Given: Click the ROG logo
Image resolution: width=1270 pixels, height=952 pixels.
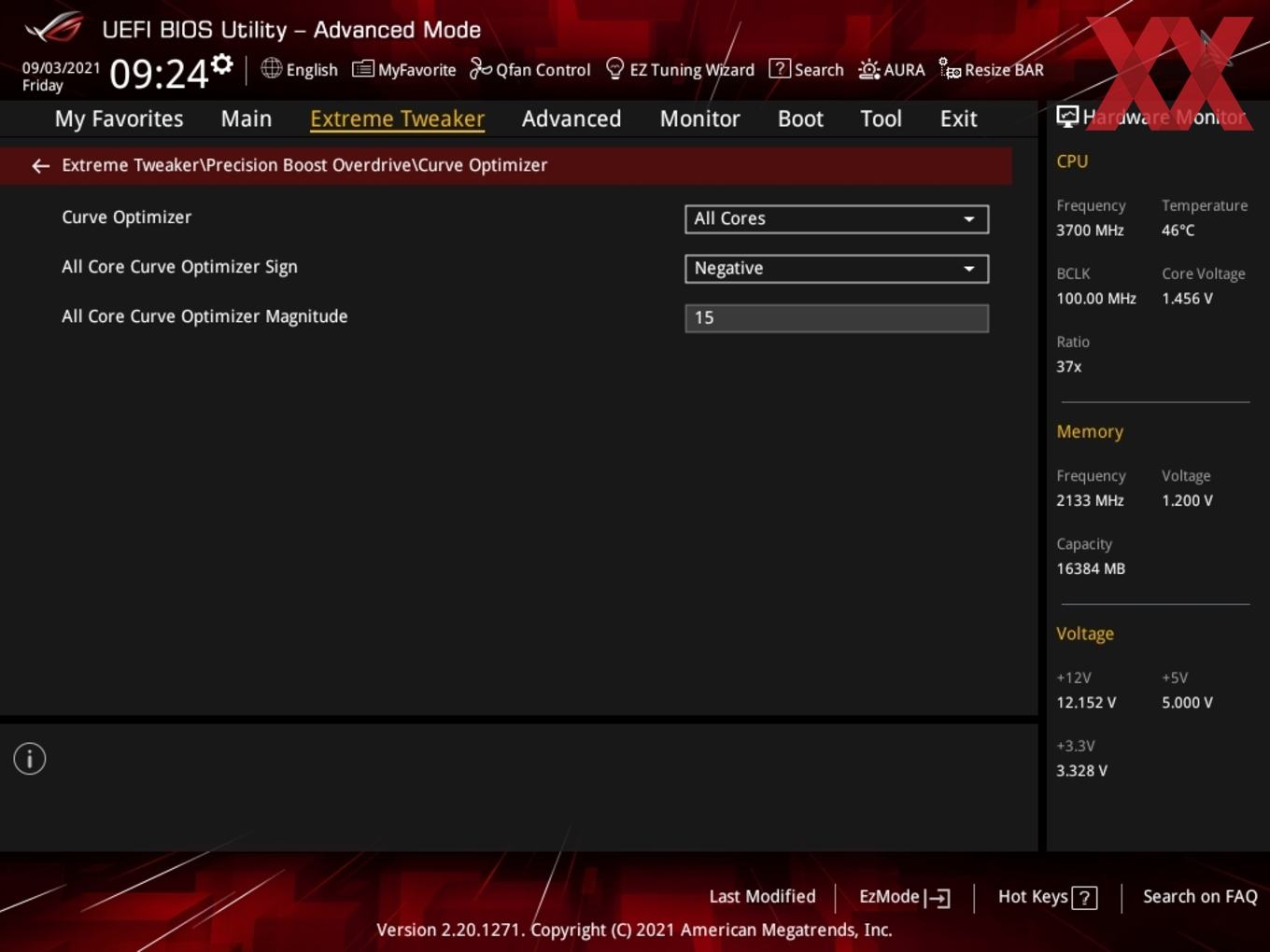Looking at the screenshot, I should [54, 28].
